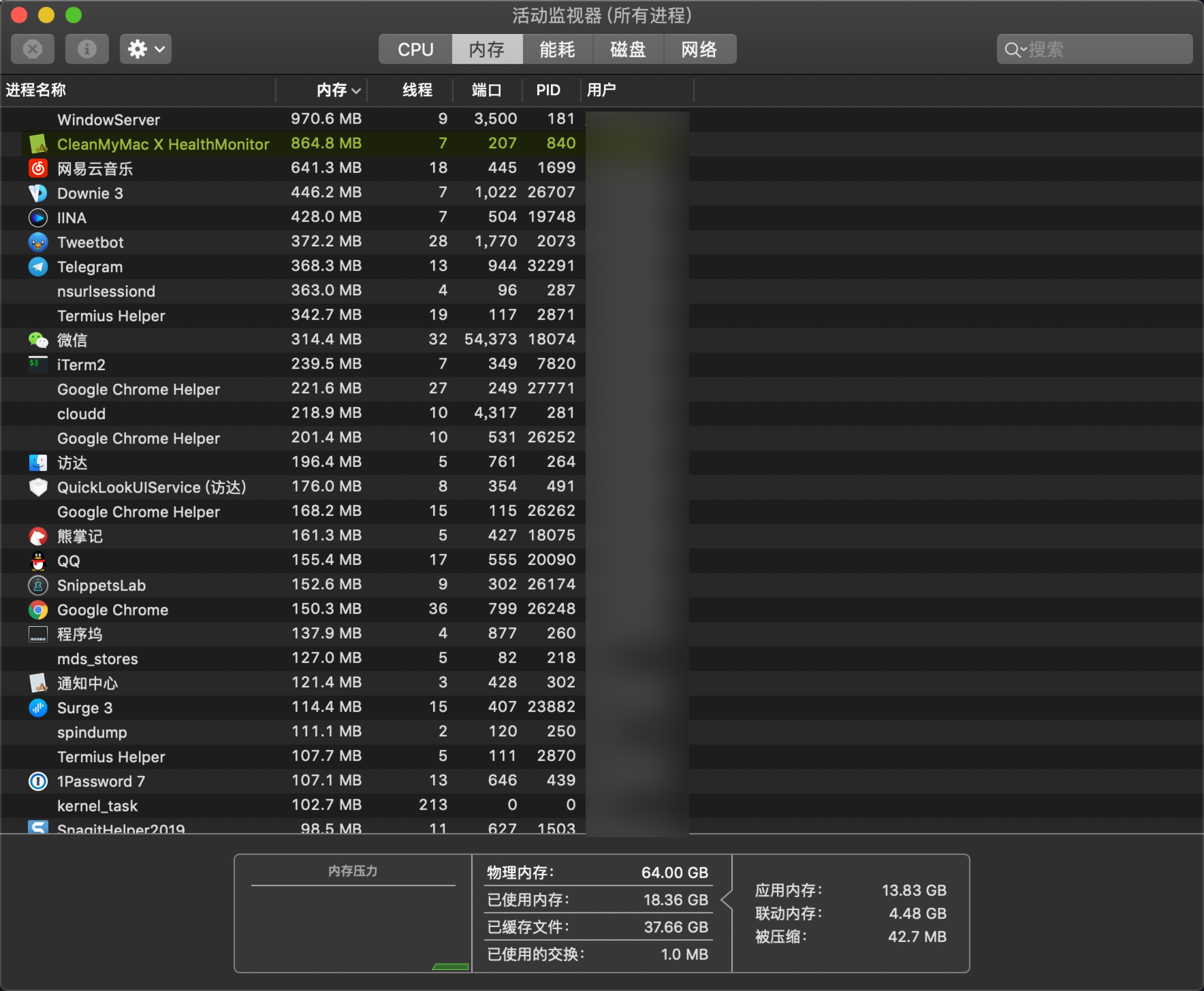Click the Downnie 3 app icon

(38, 193)
